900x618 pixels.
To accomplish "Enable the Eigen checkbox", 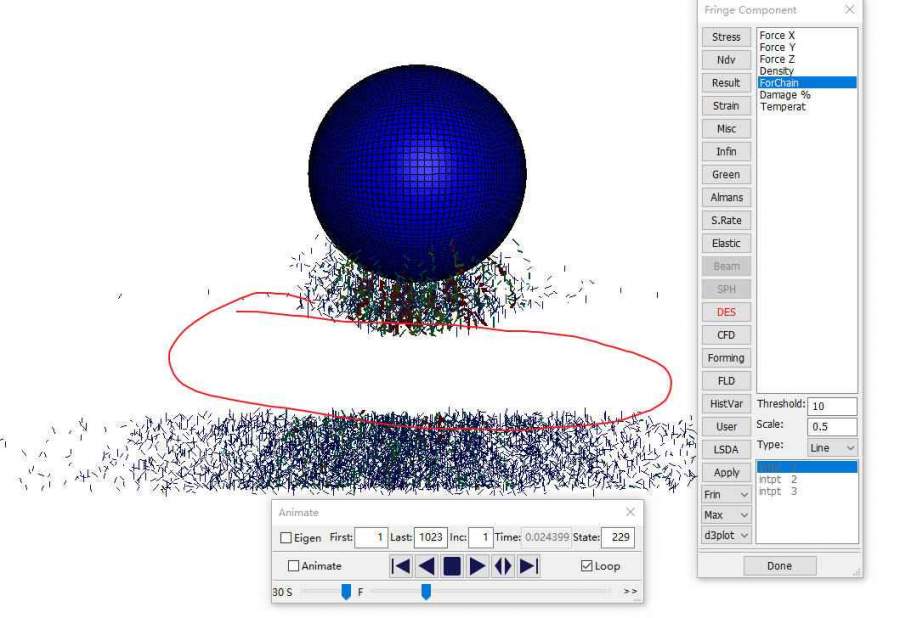I will [286, 538].
